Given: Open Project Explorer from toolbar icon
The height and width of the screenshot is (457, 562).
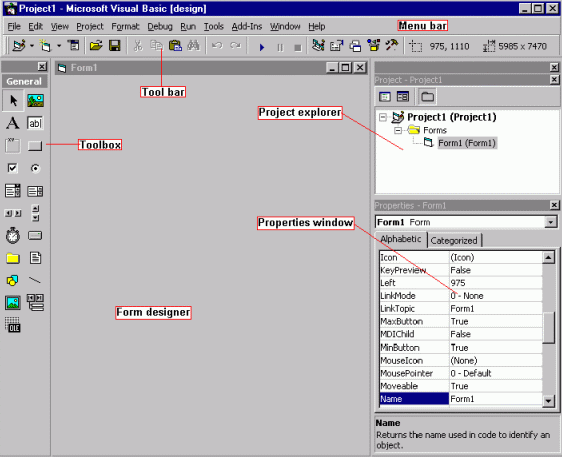Looking at the screenshot, I should tap(318, 46).
